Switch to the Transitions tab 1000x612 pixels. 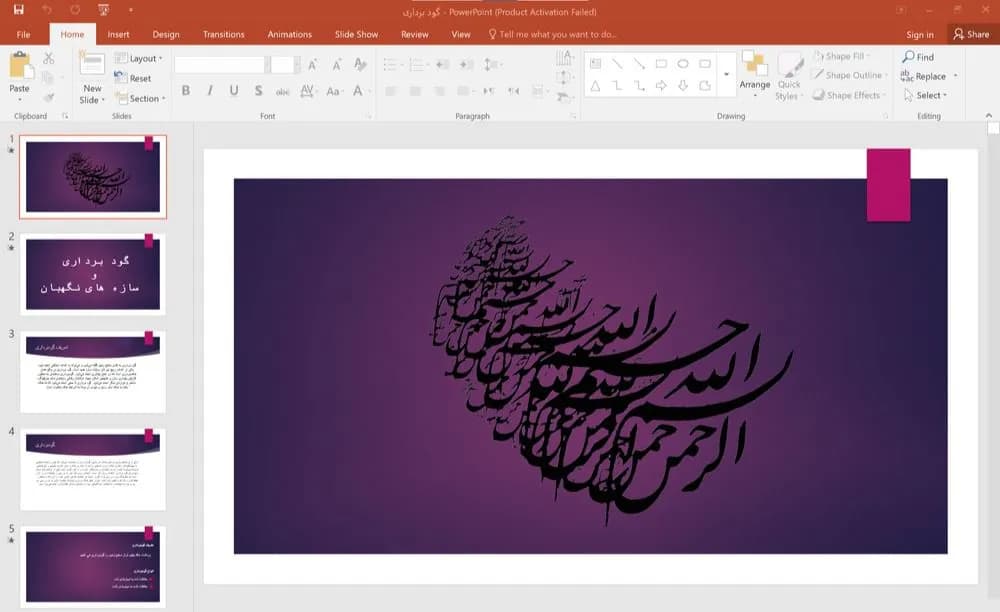click(223, 34)
